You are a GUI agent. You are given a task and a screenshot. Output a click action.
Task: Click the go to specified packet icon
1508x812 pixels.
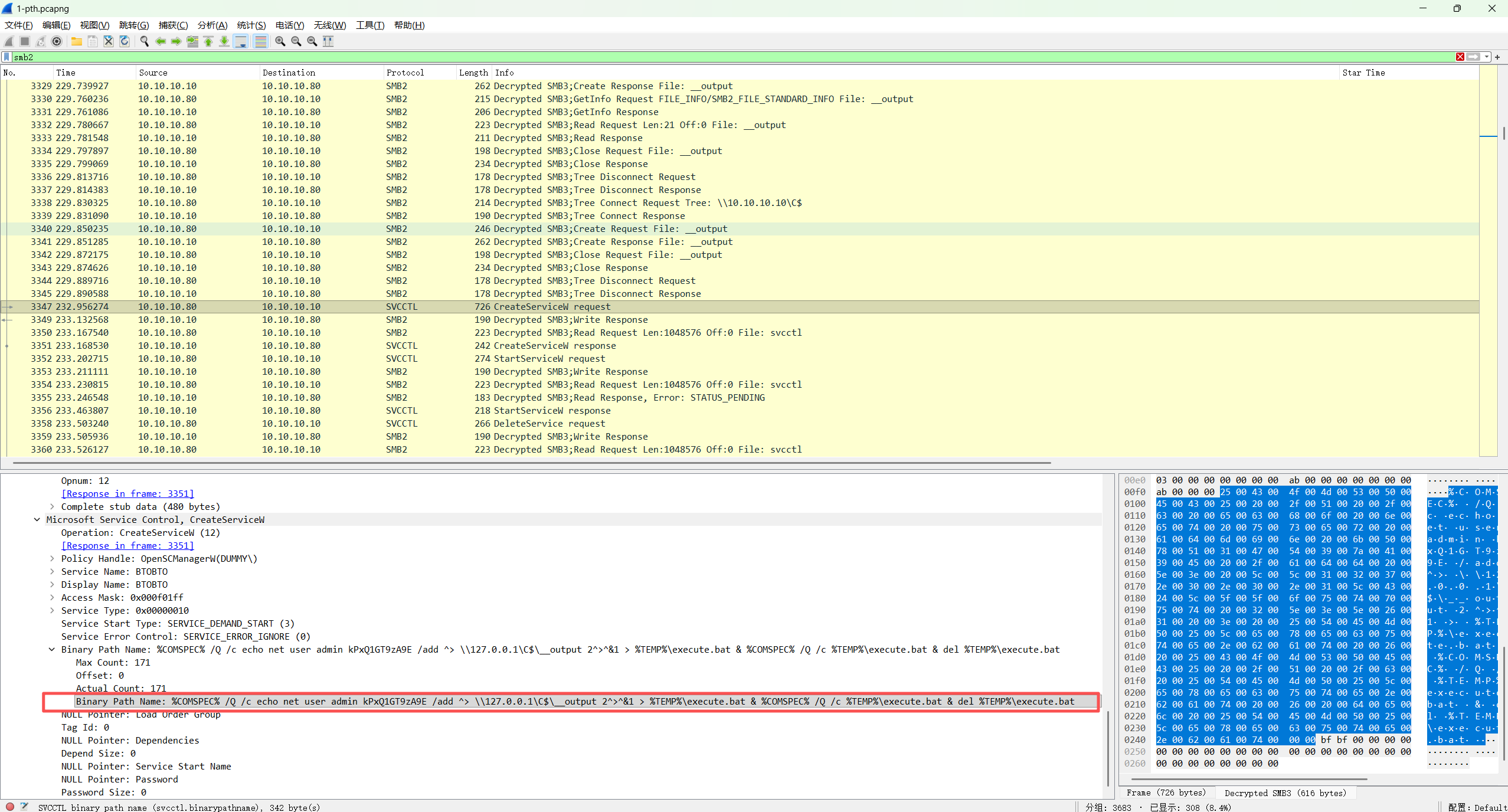pyautogui.click(x=192, y=41)
